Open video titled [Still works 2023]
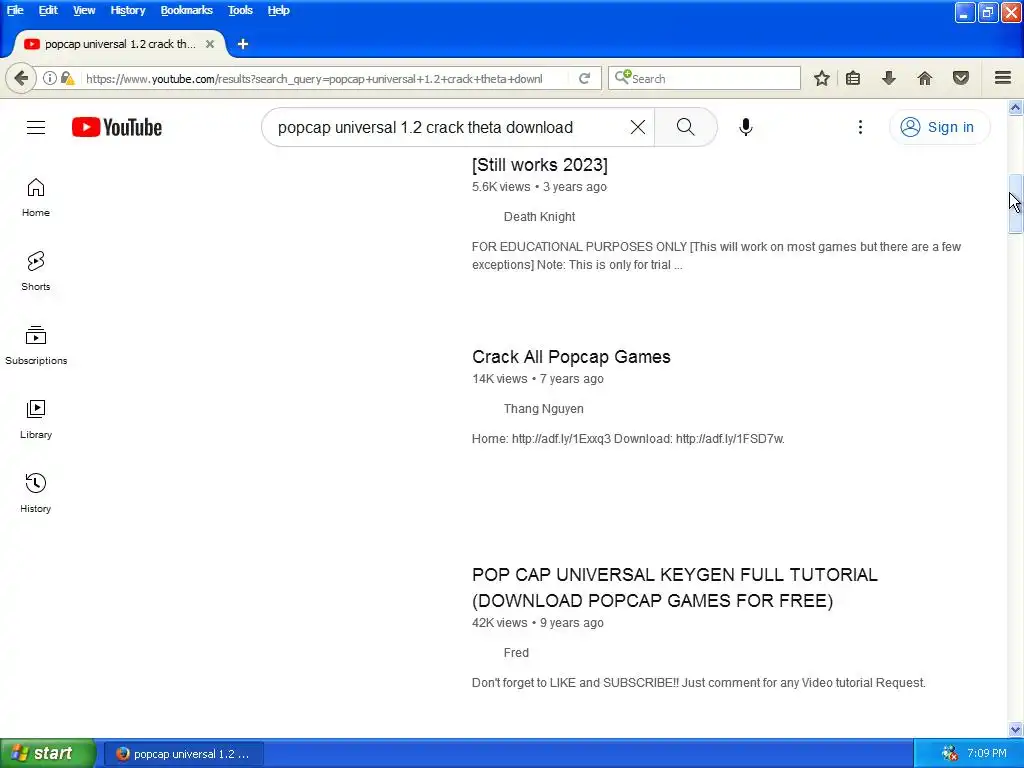The height and width of the screenshot is (768, 1024). point(539,165)
